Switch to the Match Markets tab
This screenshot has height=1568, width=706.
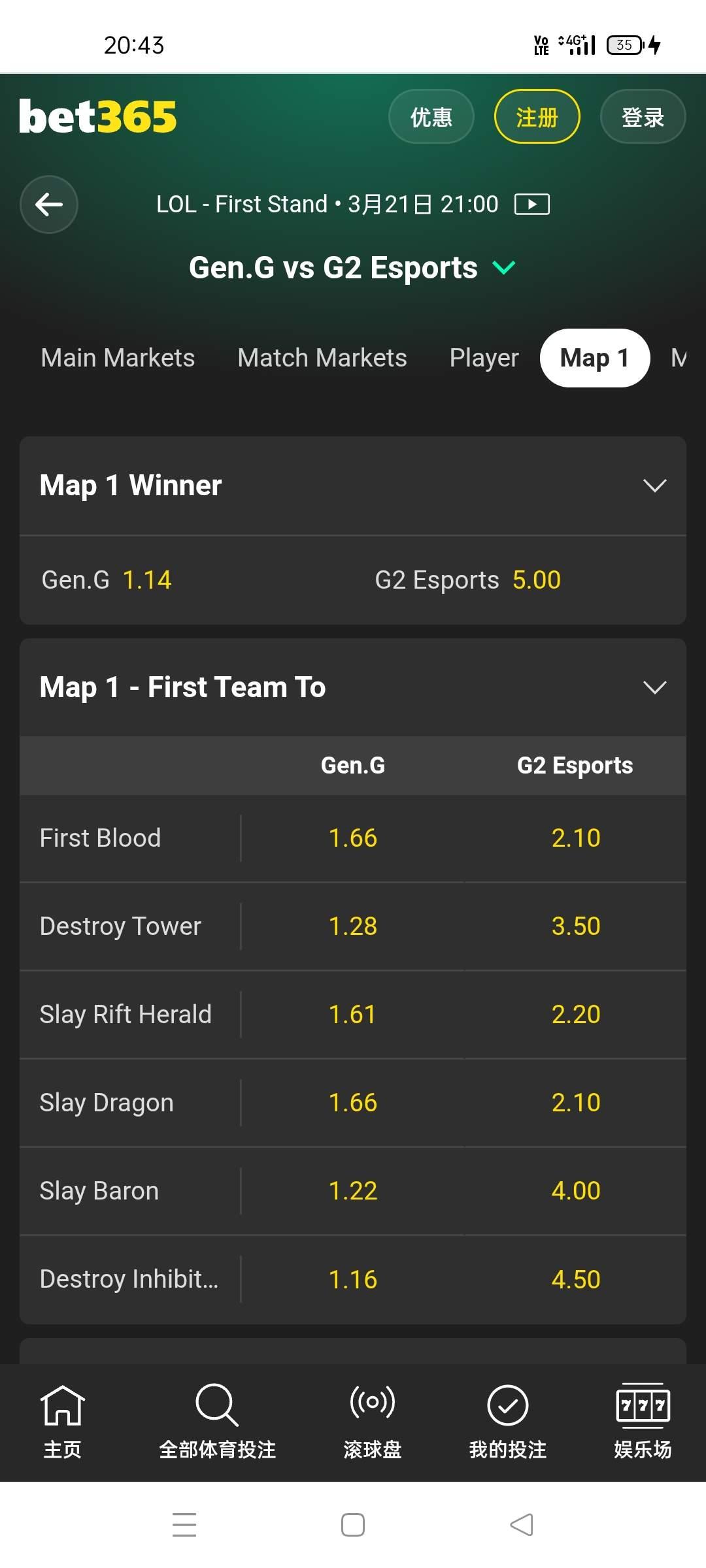[322, 358]
